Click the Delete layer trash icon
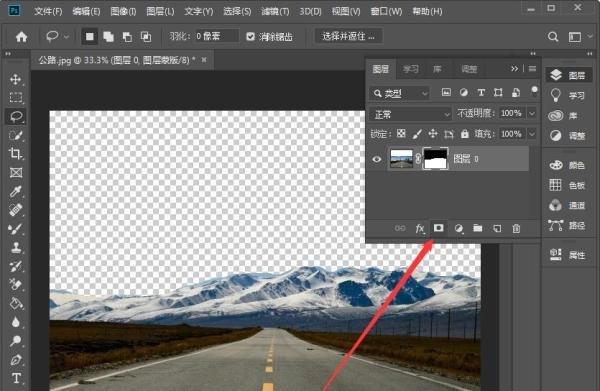The height and width of the screenshot is (391, 600). click(x=516, y=228)
